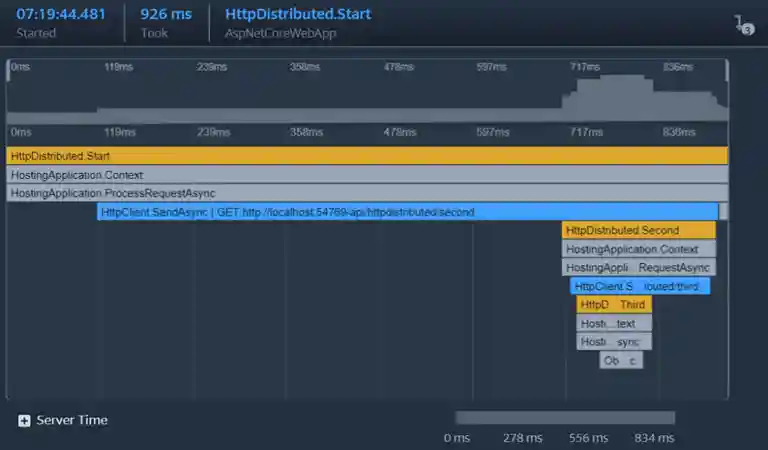Screen dimensions: 768x450
Task: Click the yellow HttpDistributed.Second span
Action: tap(638, 230)
